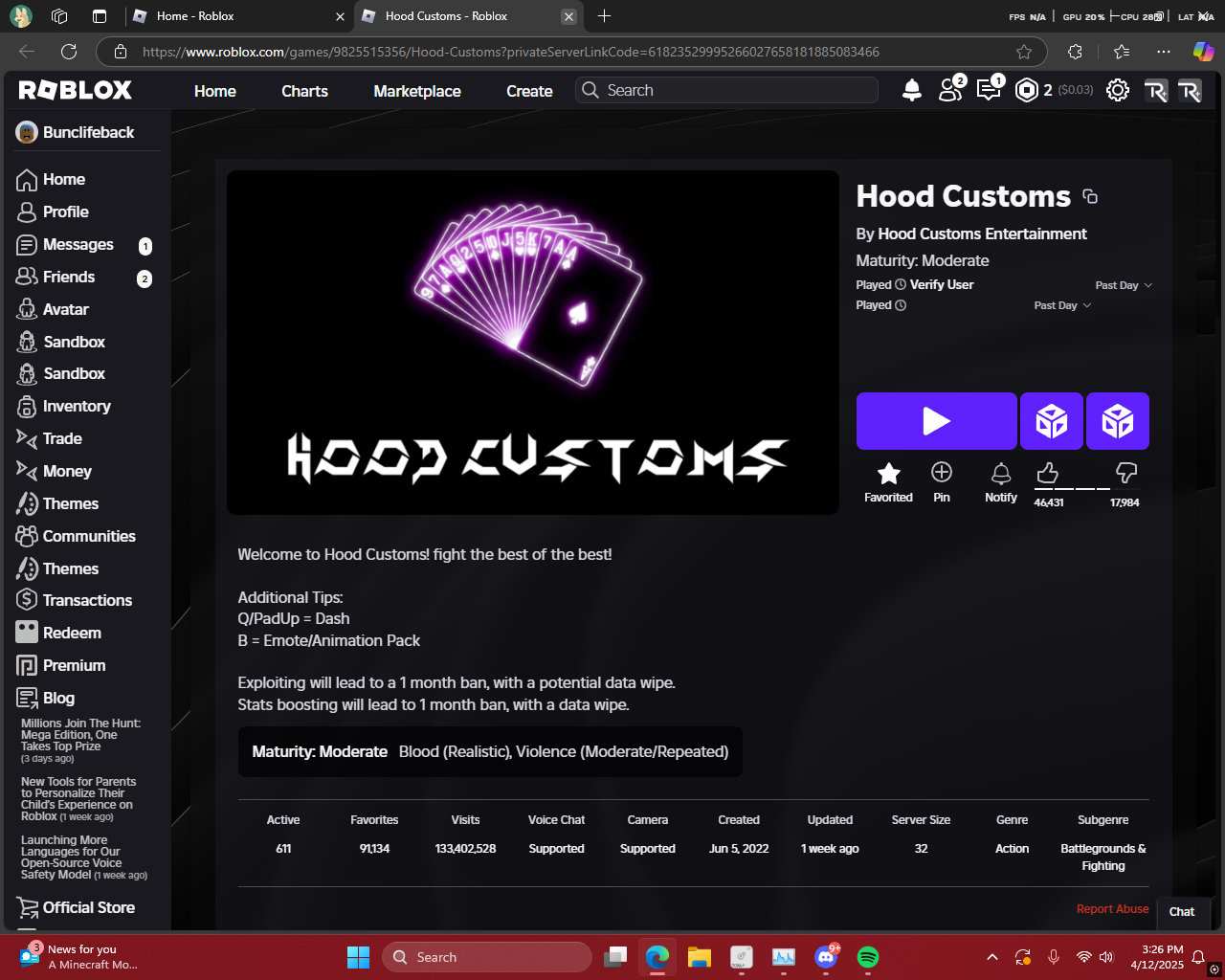Open the browser Settings and more menu
1225x980 pixels.
(1163, 52)
